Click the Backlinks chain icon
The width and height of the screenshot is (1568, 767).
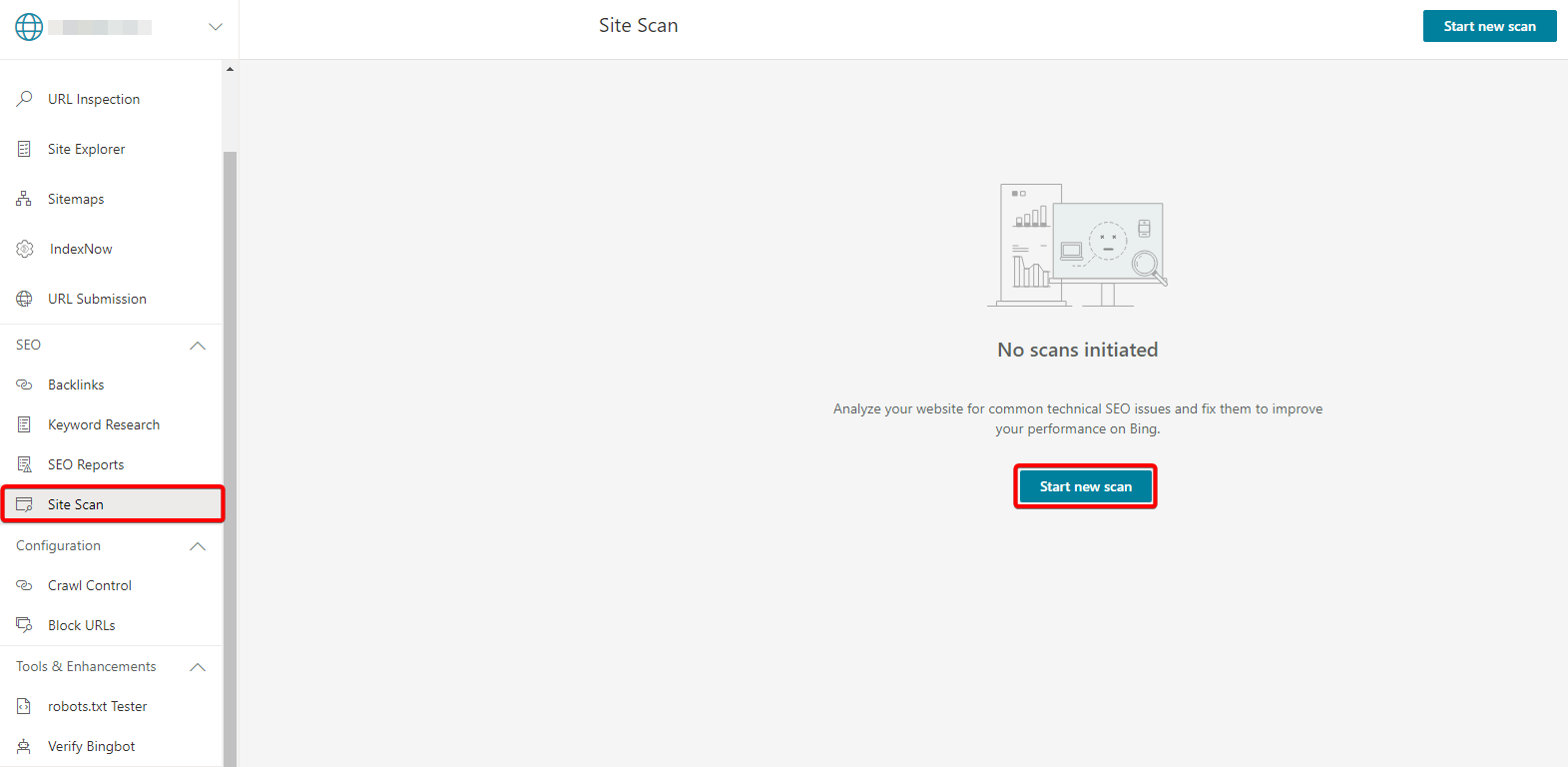click(x=25, y=384)
